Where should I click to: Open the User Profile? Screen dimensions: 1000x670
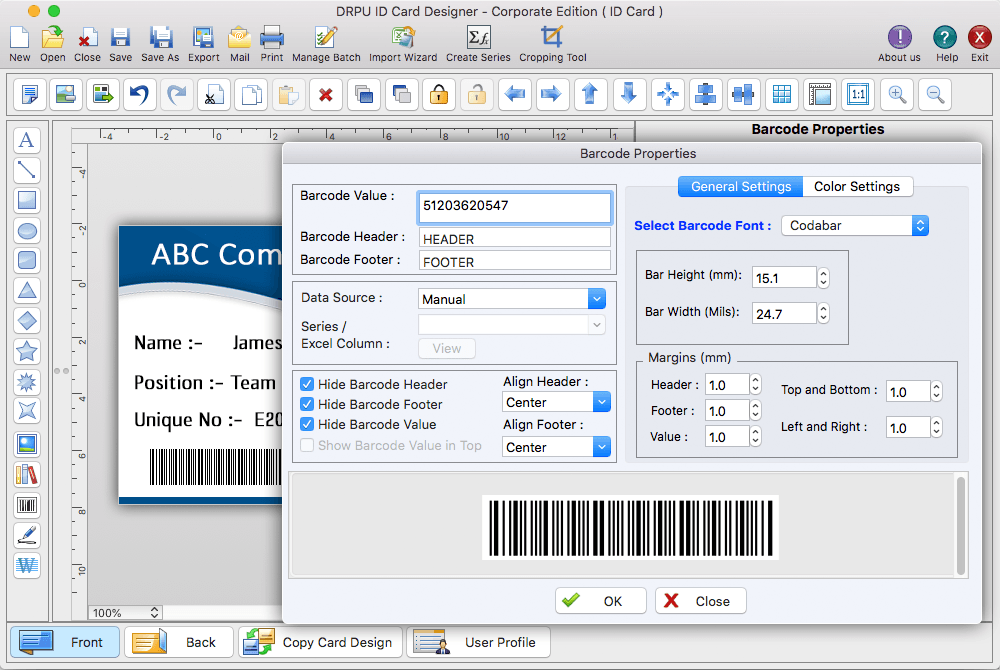(478, 642)
